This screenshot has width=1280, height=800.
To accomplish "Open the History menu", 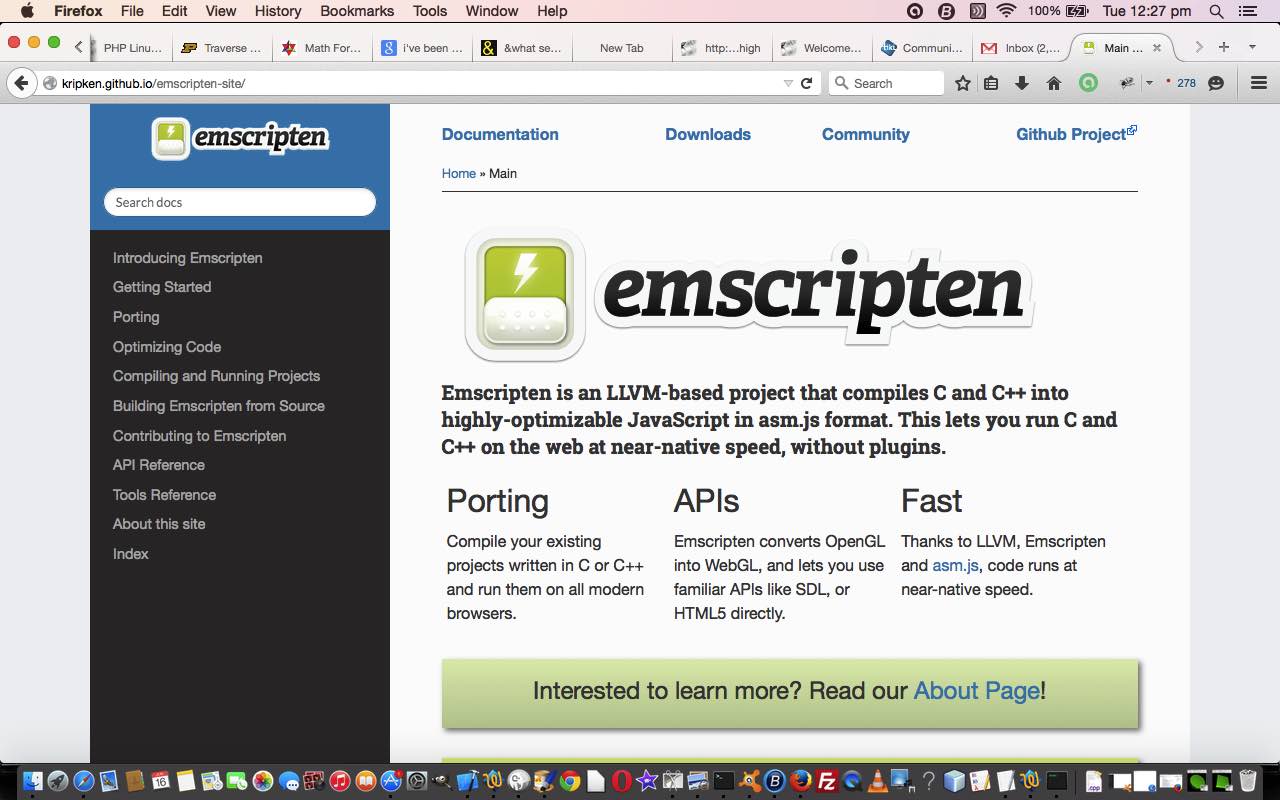I will (x=278, y=11).
